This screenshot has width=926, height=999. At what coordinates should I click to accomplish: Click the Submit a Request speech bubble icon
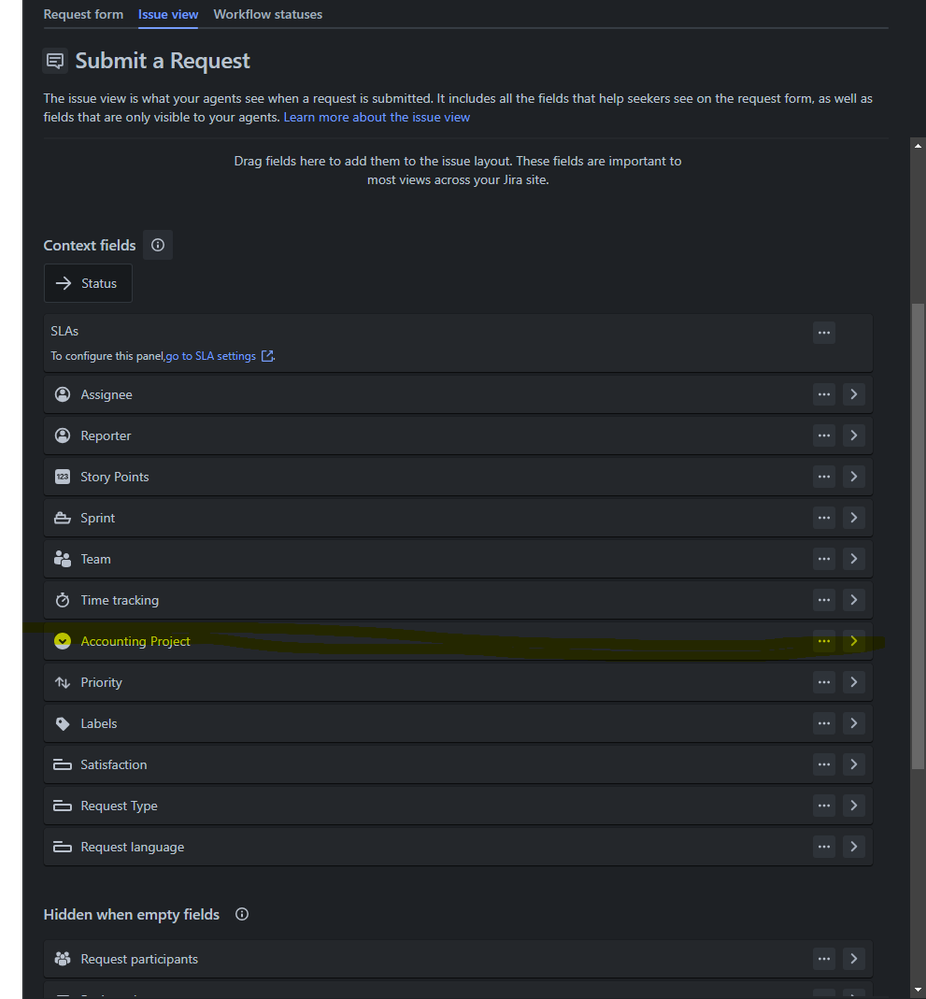point(55,60)
